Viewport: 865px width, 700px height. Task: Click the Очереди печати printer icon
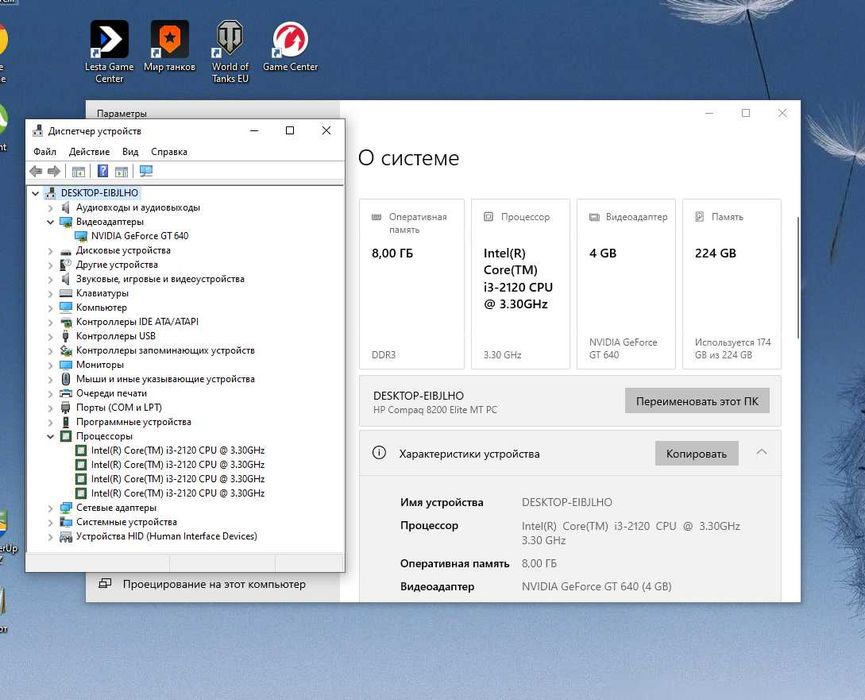(66, 393)
